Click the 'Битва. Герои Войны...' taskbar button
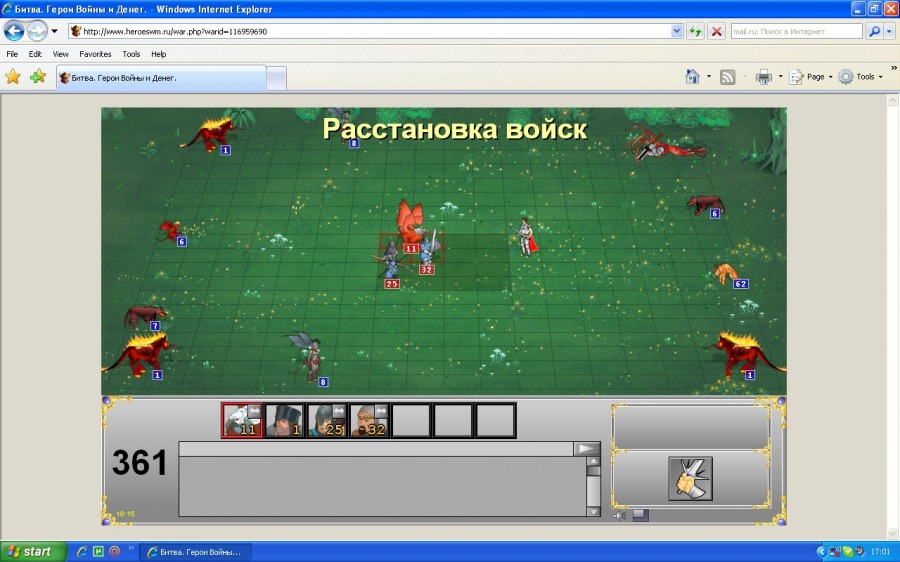 click(195, 552)
